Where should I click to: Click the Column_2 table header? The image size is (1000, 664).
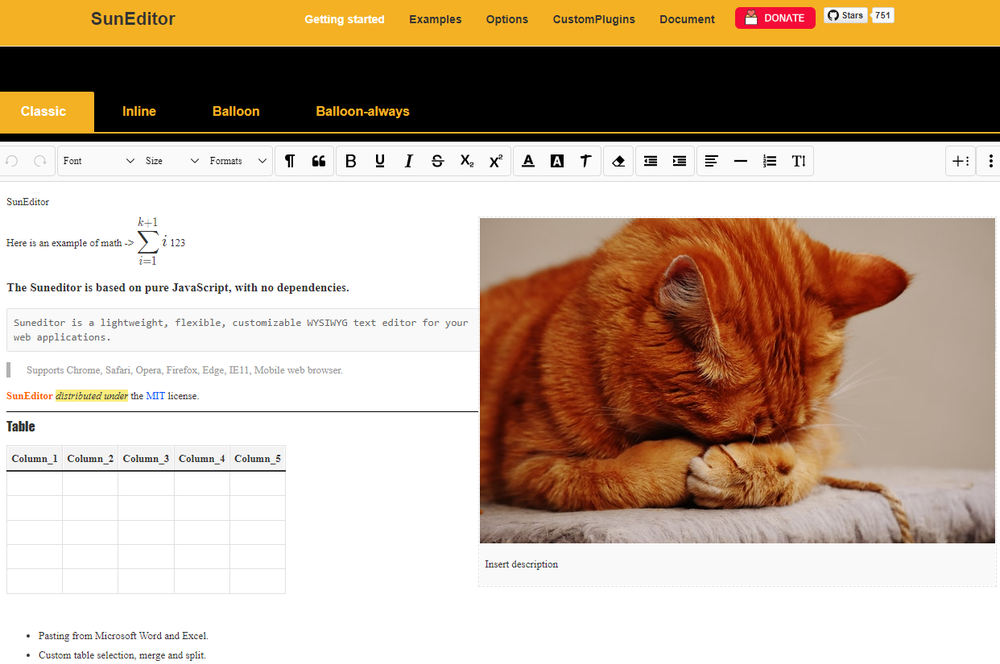[x=90, y=459]
